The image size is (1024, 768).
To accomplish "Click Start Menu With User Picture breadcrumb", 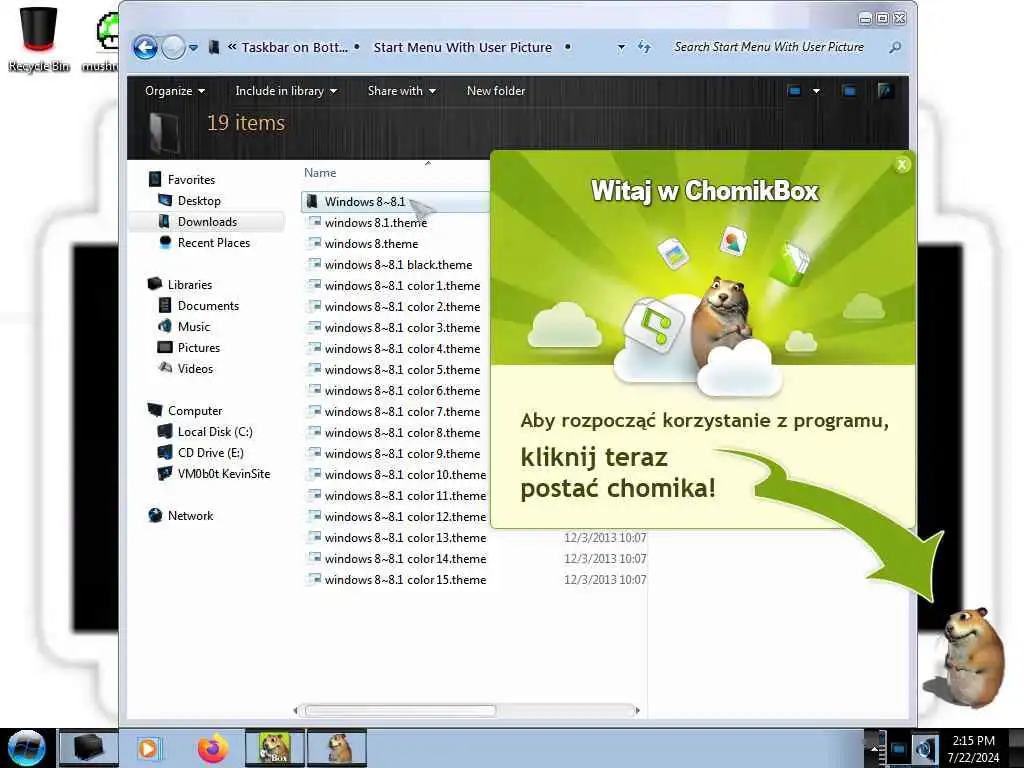I will pos(462,47).
